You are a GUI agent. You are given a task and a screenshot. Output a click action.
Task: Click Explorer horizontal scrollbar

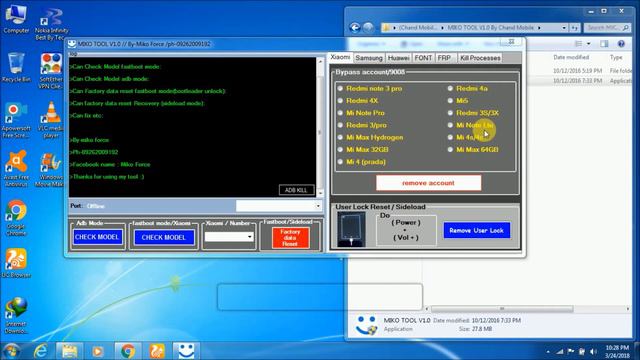(x=502, y=309)
